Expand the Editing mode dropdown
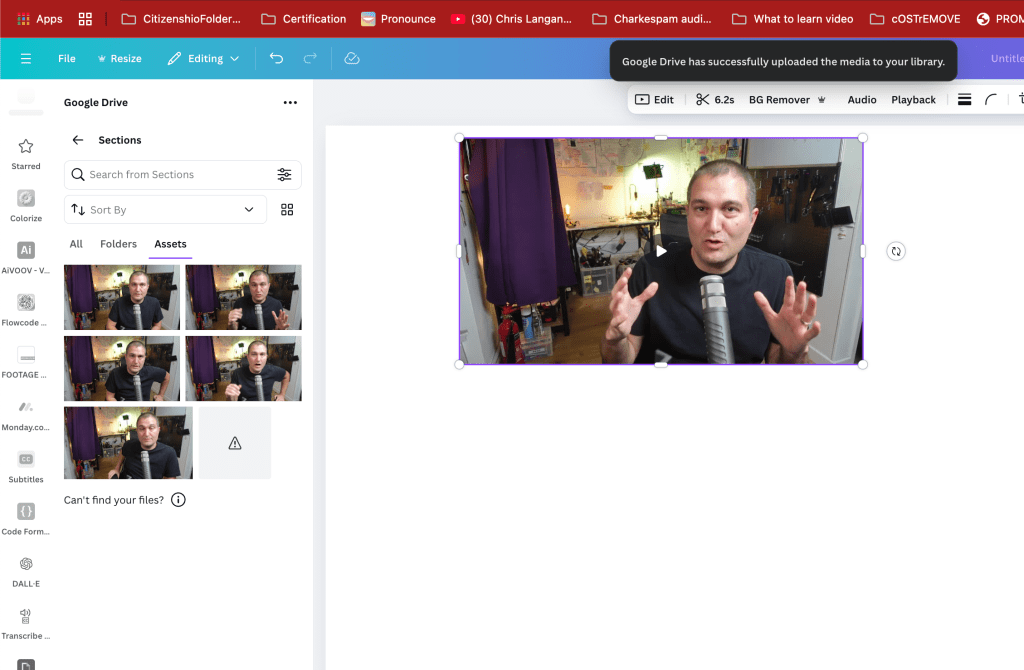Viewport: 1024px width, 670px height. [203, 59]
